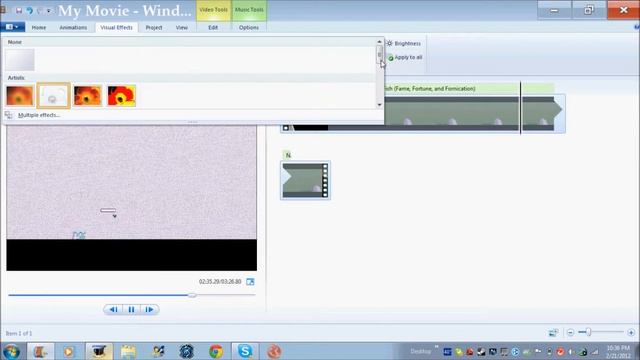Open the red round taskbar application
This screenshot has width=640, height=360.
tap(274, 351)
